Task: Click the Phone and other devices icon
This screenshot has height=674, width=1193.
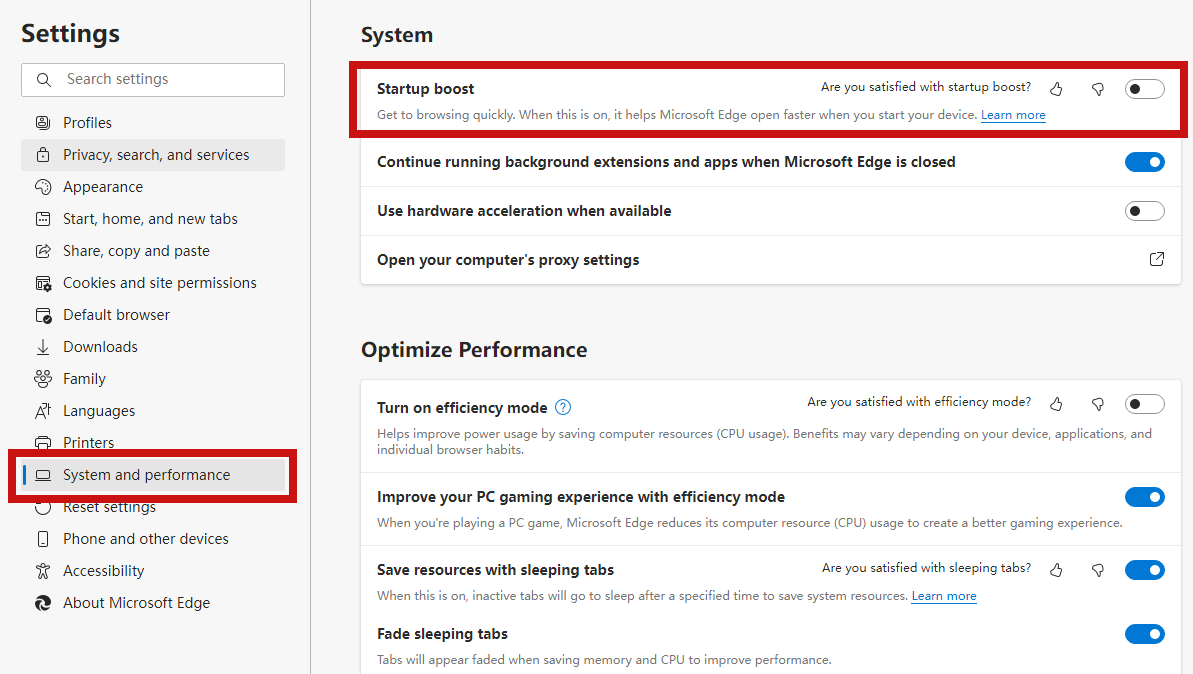Action: pos(43,539)
